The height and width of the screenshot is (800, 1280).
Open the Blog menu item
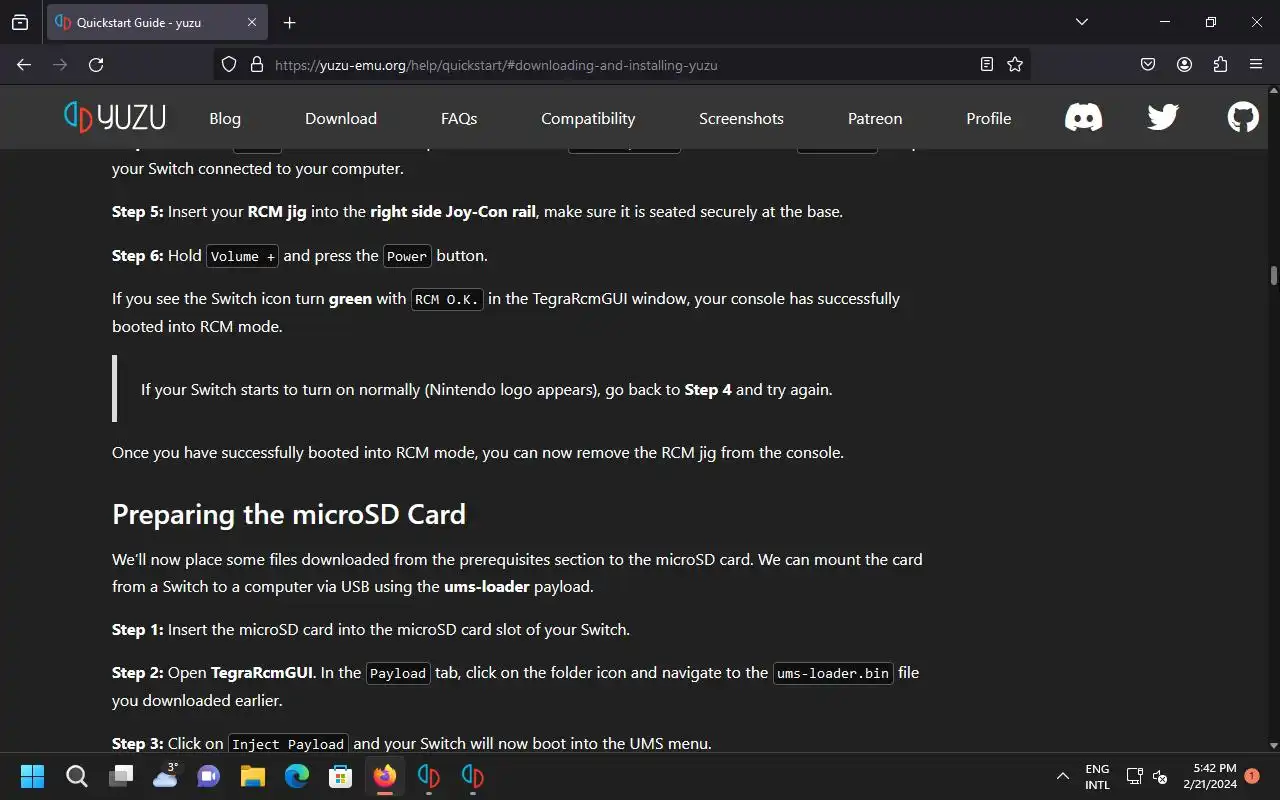[225, 118]
